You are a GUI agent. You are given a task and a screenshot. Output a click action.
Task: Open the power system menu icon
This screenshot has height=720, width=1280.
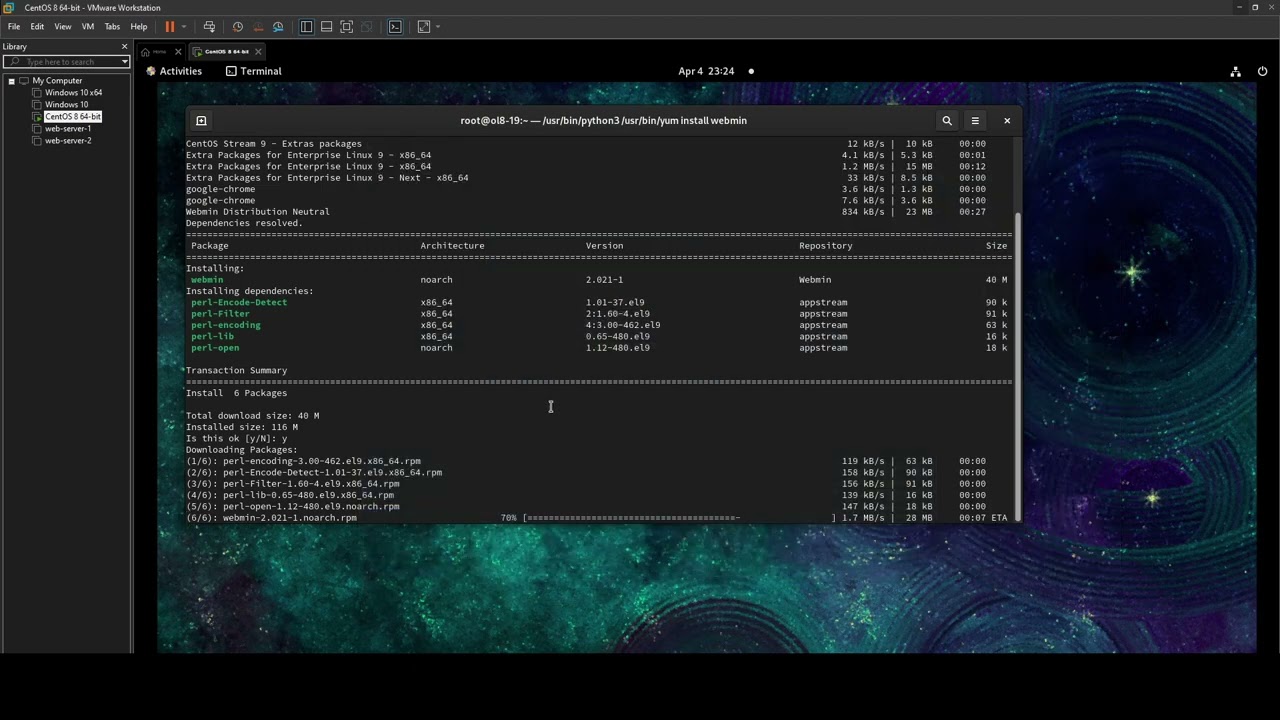(1263, 71)
